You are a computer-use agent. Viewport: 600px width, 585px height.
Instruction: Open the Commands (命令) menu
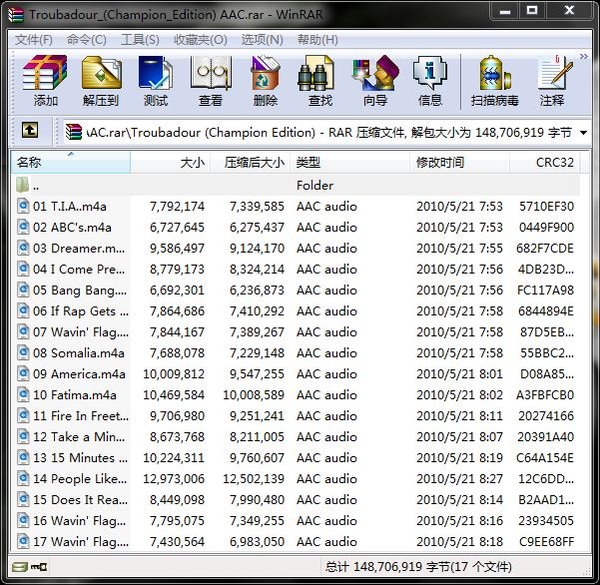tap(86, 39)
